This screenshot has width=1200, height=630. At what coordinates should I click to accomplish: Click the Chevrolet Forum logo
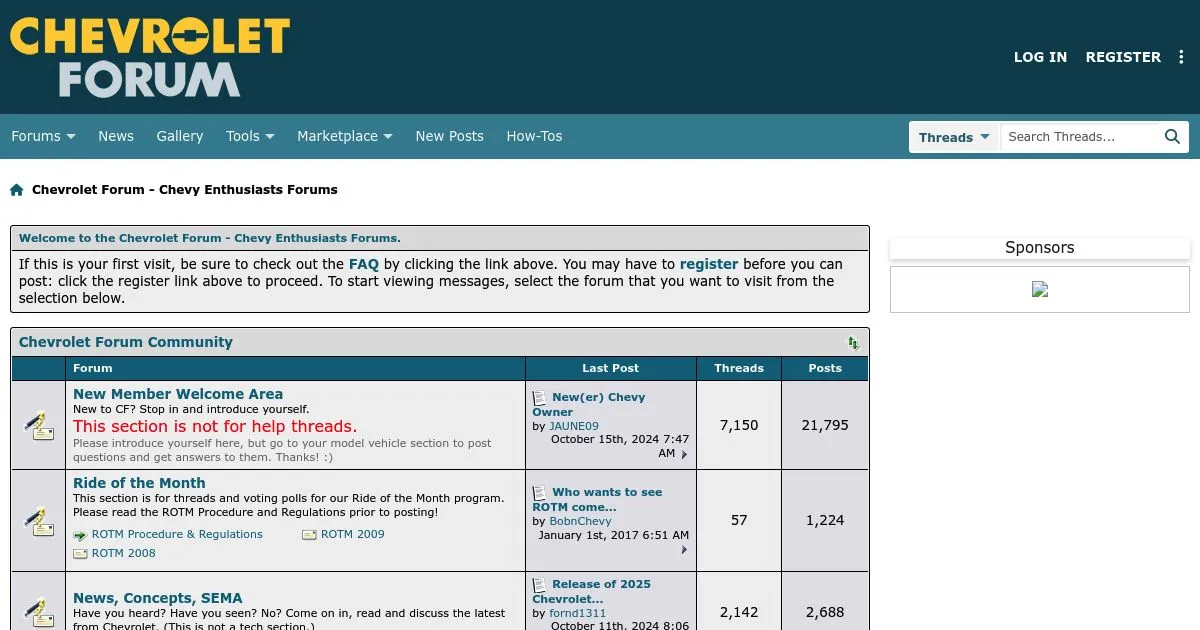150,57
